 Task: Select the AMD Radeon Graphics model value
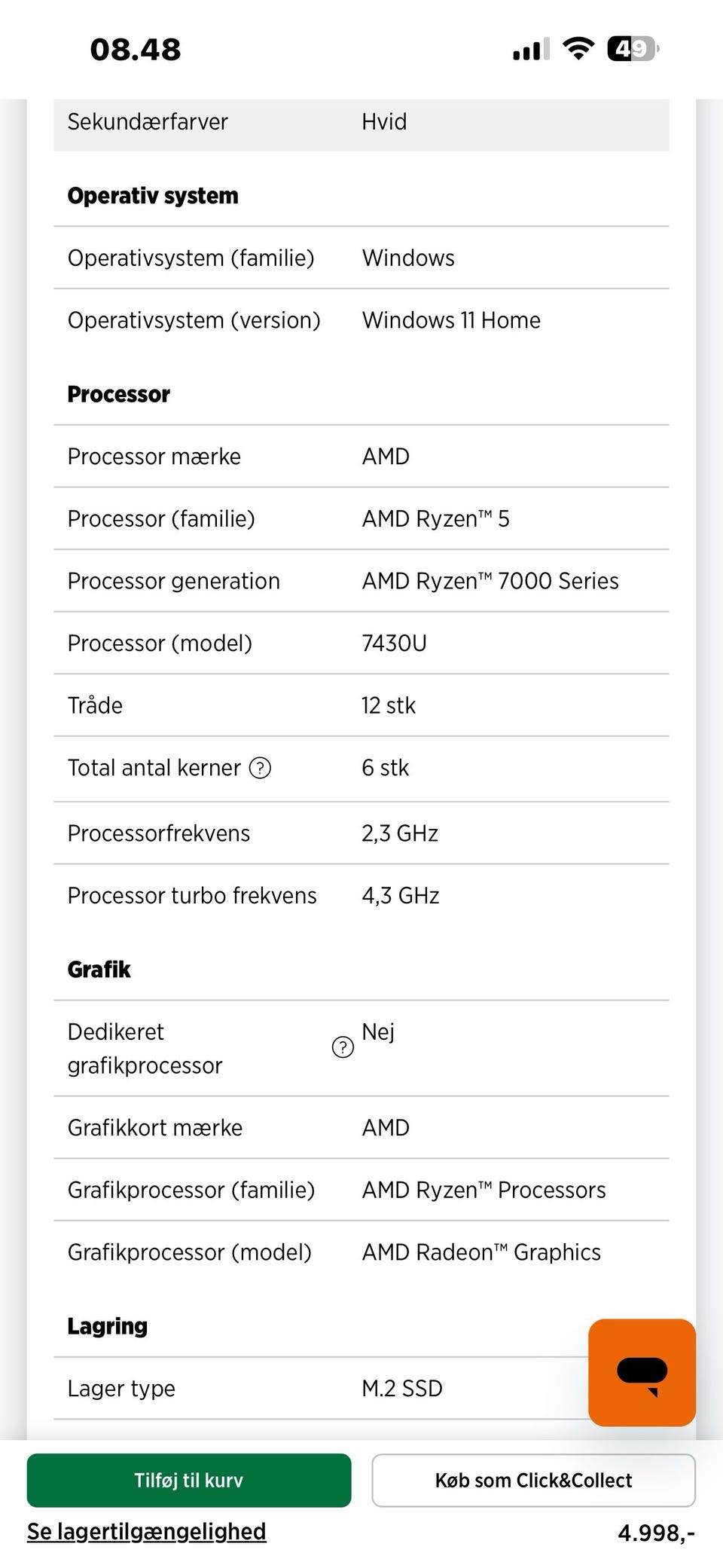click(481, 1252)
